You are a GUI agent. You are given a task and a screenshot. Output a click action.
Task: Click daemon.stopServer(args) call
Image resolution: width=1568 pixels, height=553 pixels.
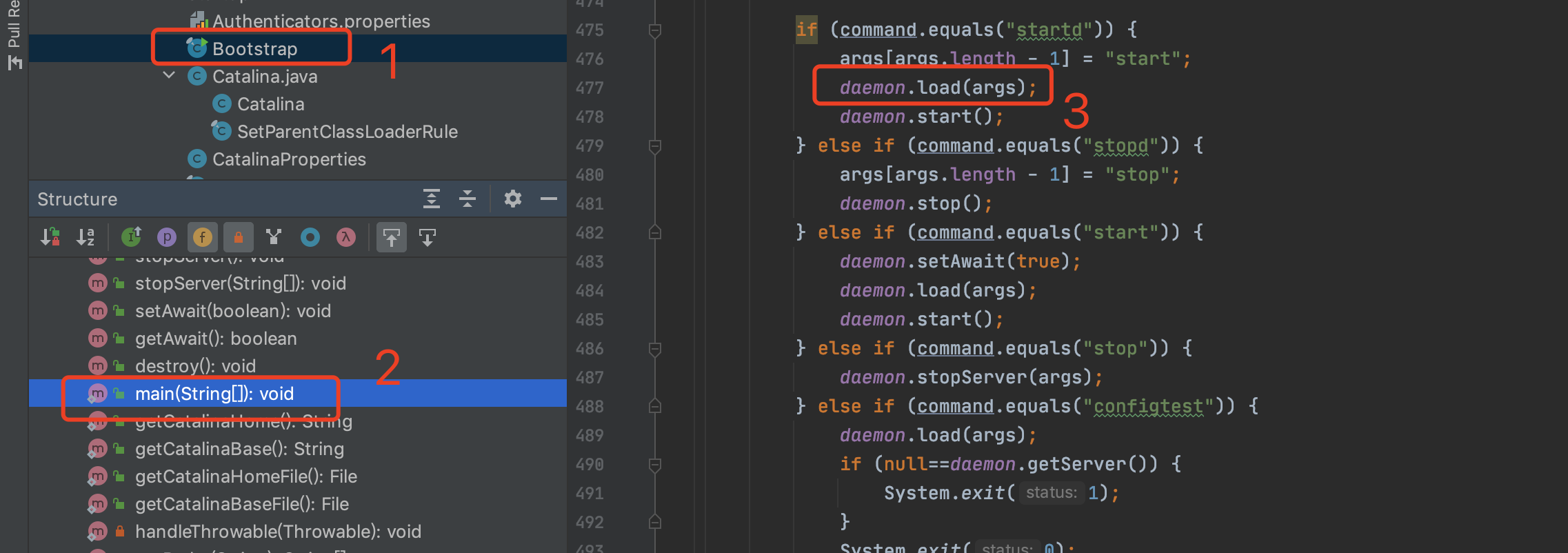(971, 377)
